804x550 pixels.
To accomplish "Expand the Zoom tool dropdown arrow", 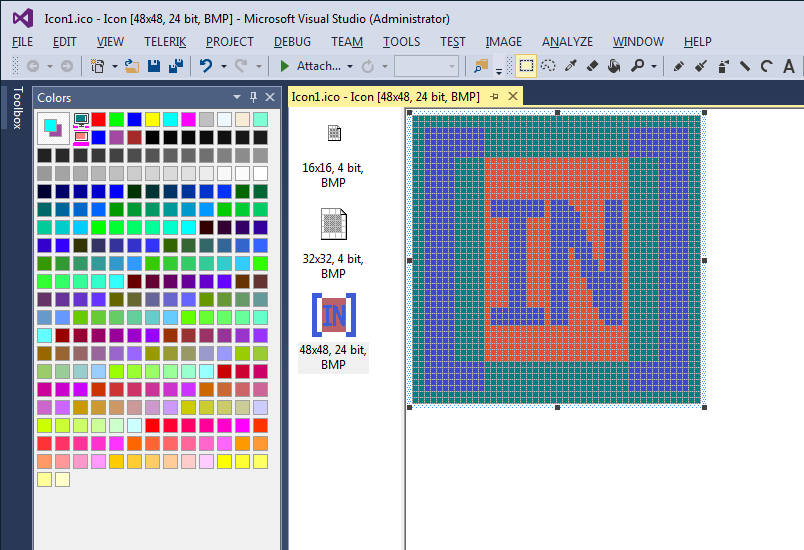I will pos(654,66).
